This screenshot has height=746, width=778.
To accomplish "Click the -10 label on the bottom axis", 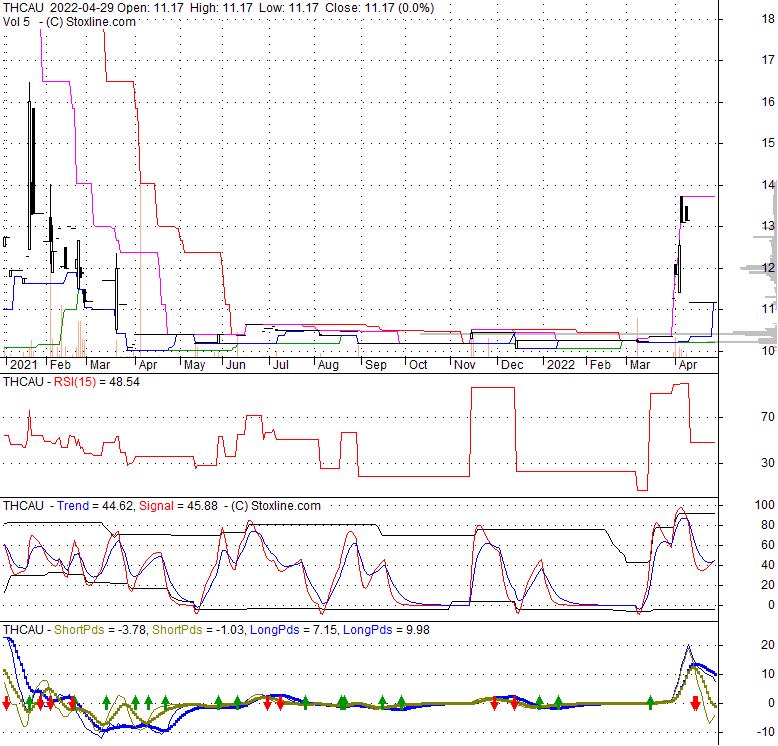I will tap(767, 732).
